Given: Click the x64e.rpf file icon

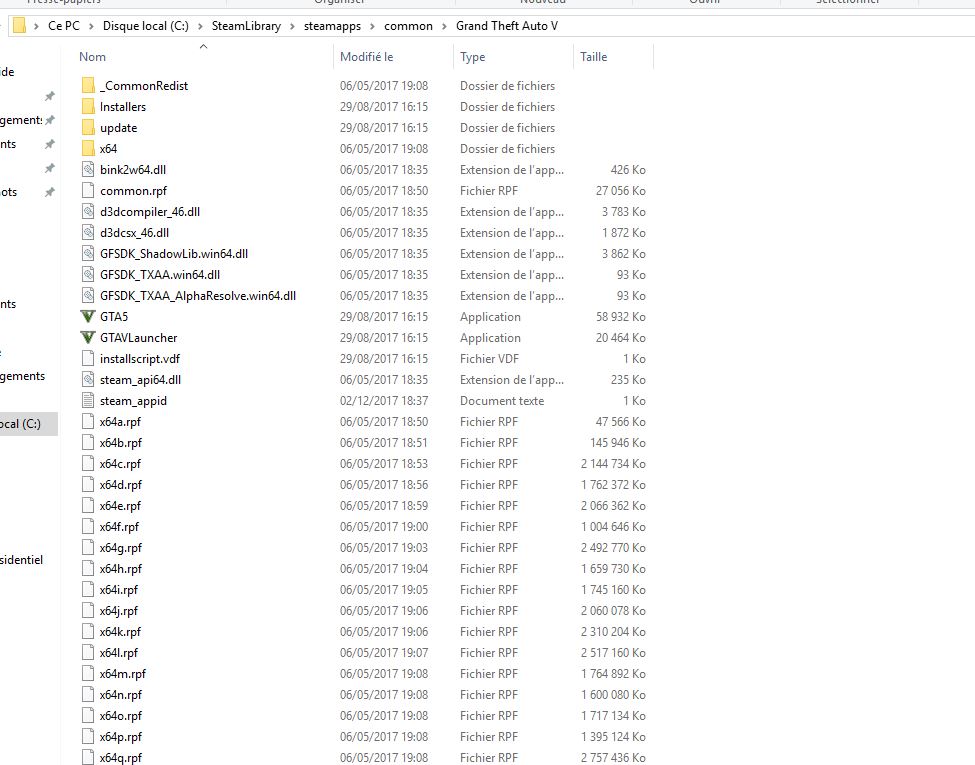Looking at the screenshot, I should pyautogui.click(x=88, y=506).
